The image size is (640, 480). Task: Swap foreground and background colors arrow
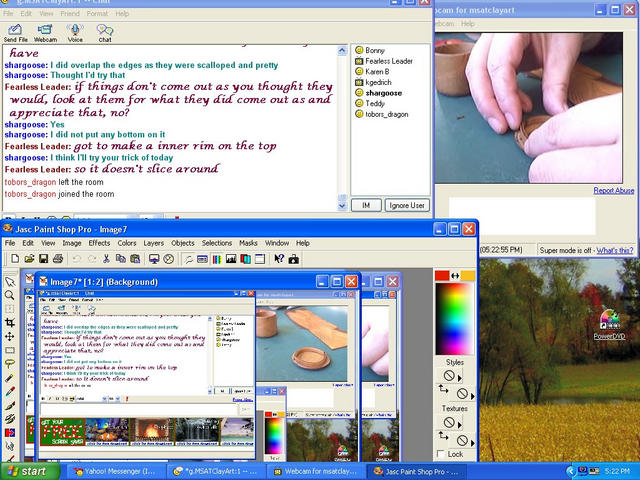click(455, 276)
